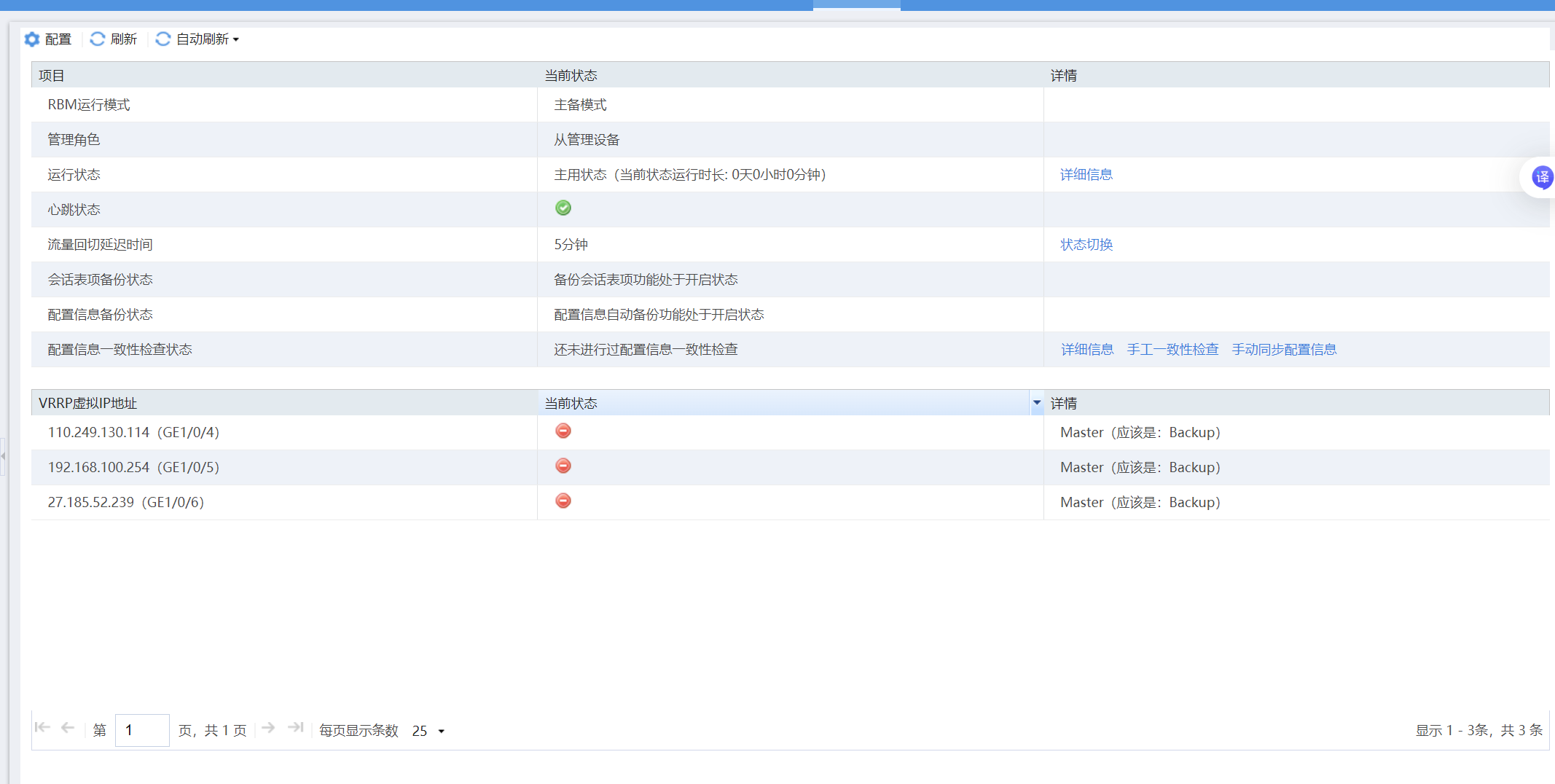Open the 自动刷新 dropdown

(x=197, y=39)
